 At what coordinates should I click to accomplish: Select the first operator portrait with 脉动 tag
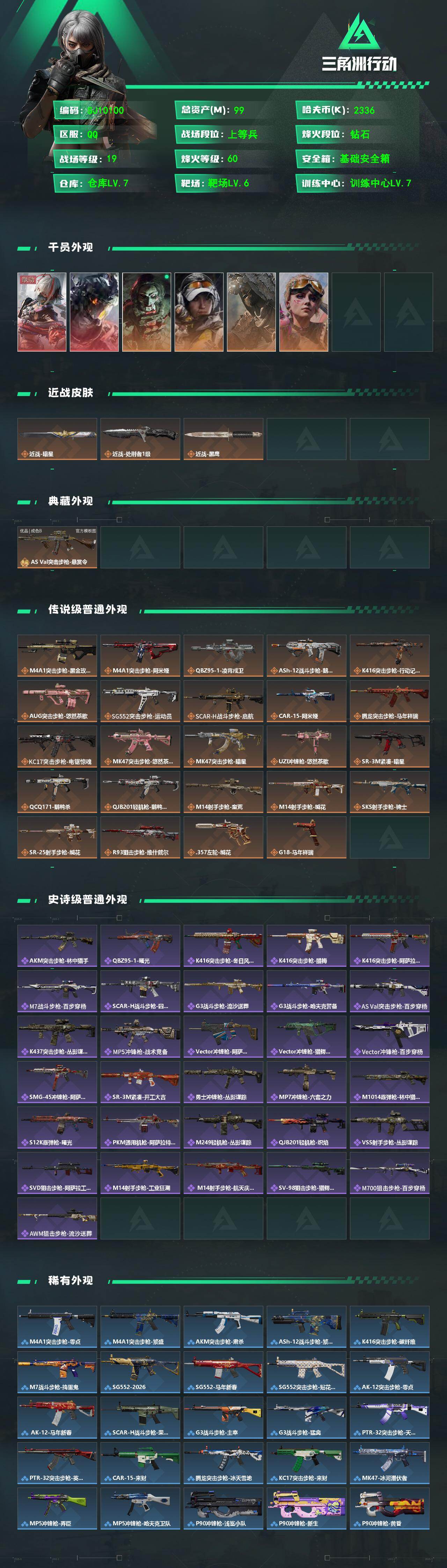tap(42, 312)
